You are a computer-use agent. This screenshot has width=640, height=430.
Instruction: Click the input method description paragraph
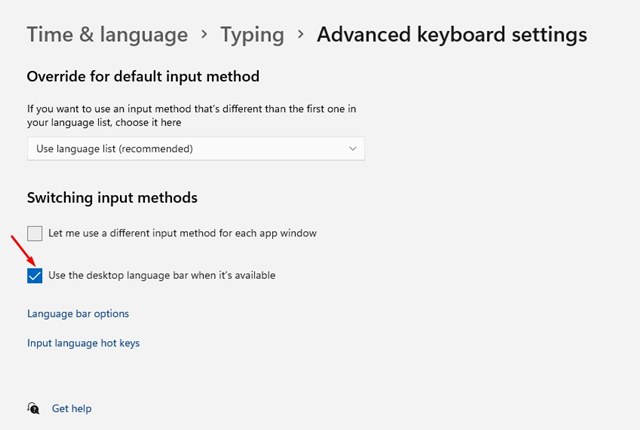point(191,115)
